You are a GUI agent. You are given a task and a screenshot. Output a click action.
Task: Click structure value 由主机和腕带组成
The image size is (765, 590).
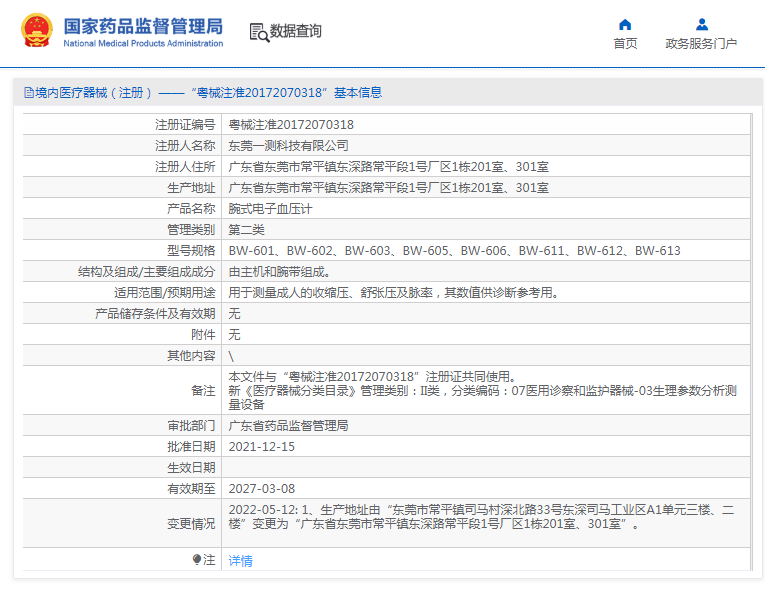[x=279, y=272]
